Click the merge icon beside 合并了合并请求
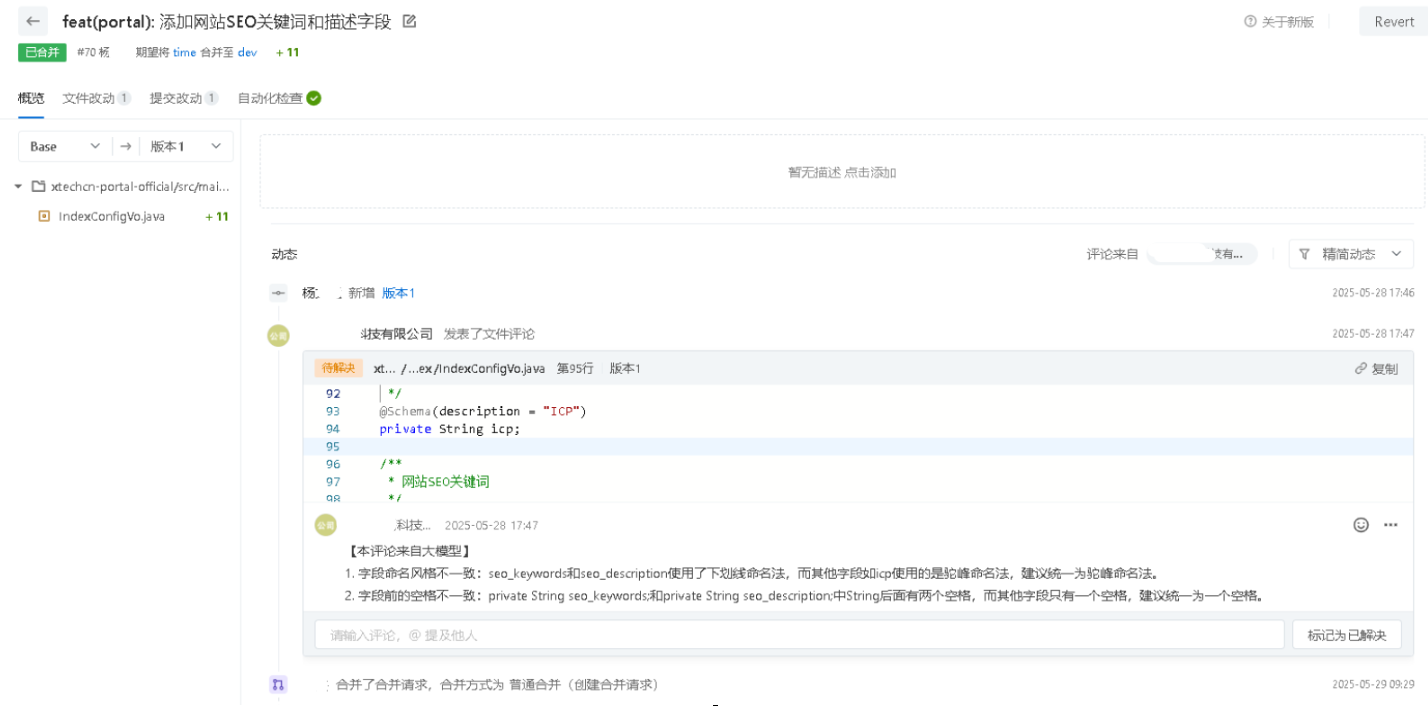Screen dimensions: 1428x706 tap(278, 685)
